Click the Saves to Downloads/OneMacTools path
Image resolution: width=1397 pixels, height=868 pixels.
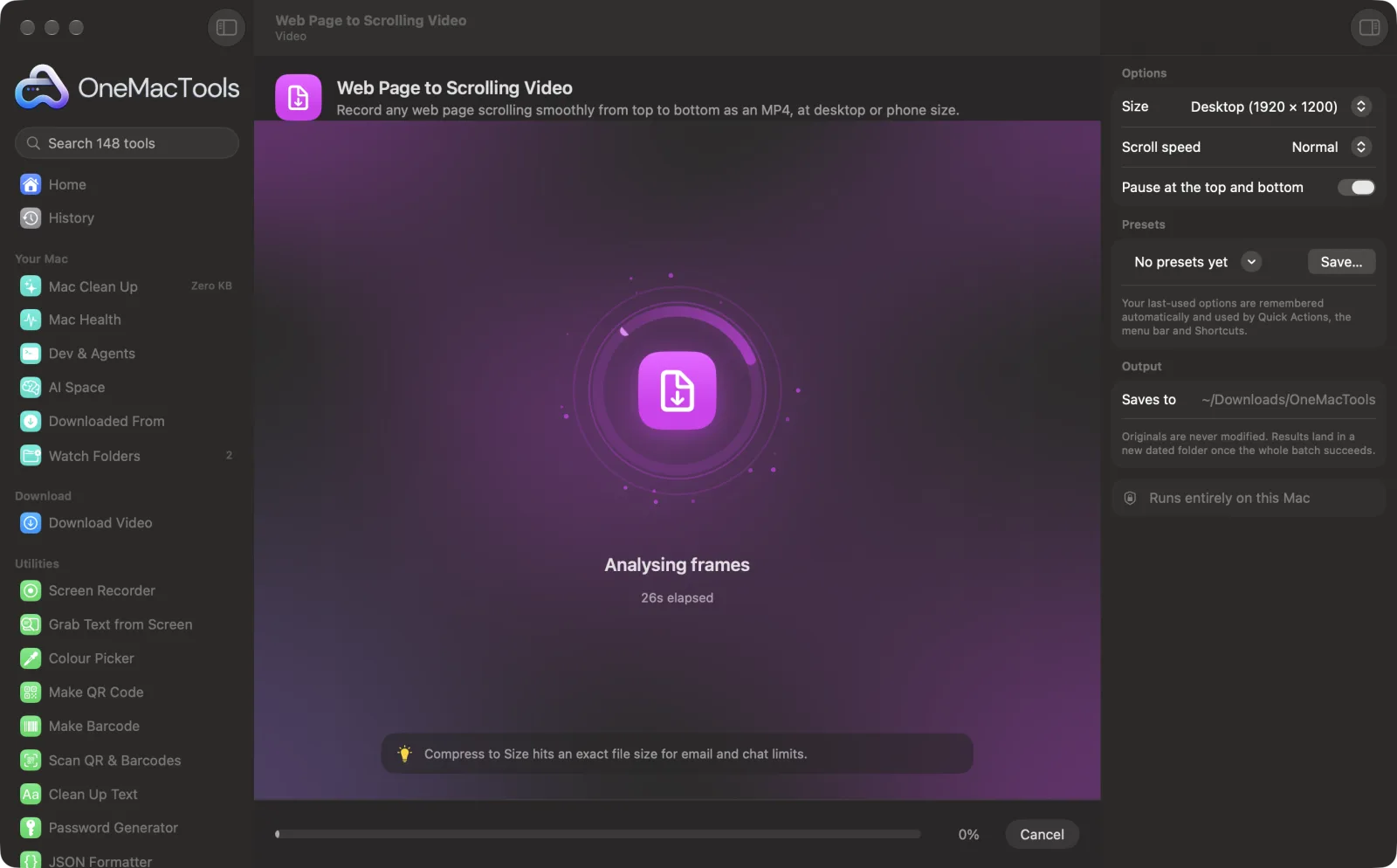[1288, 399]
